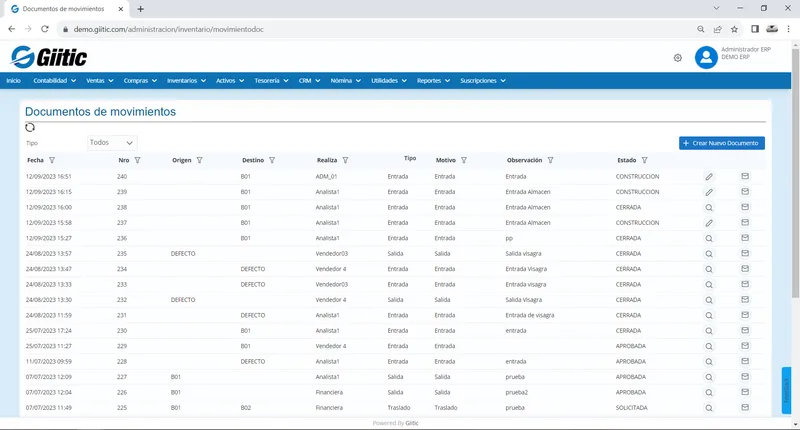
Task: Click Administrador ERP user name
Action: pyautogui.click(x=745, y=49)
